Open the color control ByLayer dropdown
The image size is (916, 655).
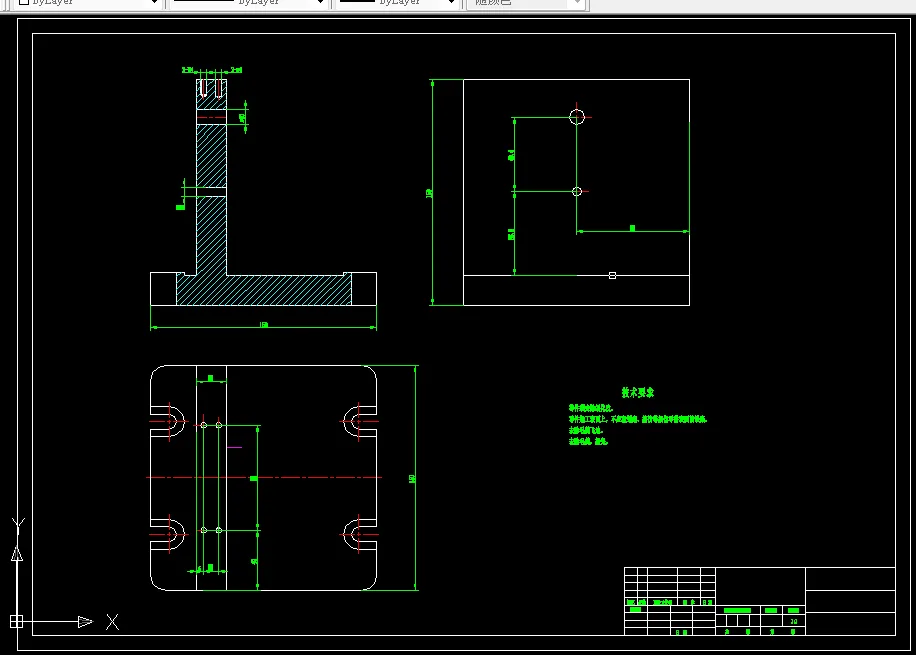tap(88, 2)
